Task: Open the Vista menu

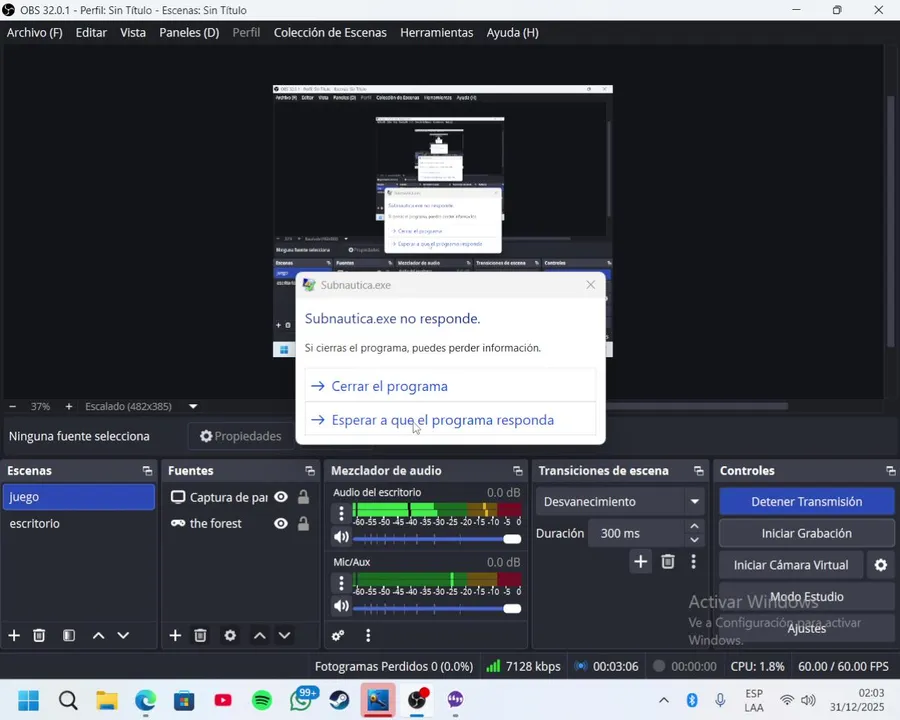Action: click(133, 33)
